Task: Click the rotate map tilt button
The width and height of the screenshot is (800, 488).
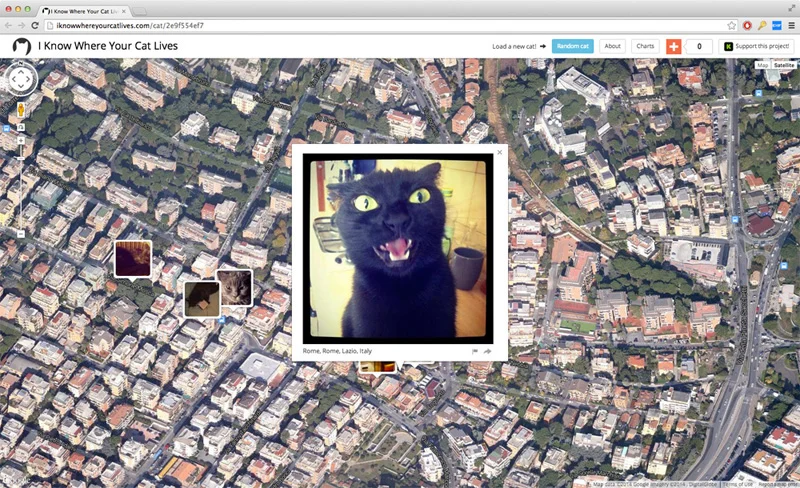Action: (x=21, y=127)
